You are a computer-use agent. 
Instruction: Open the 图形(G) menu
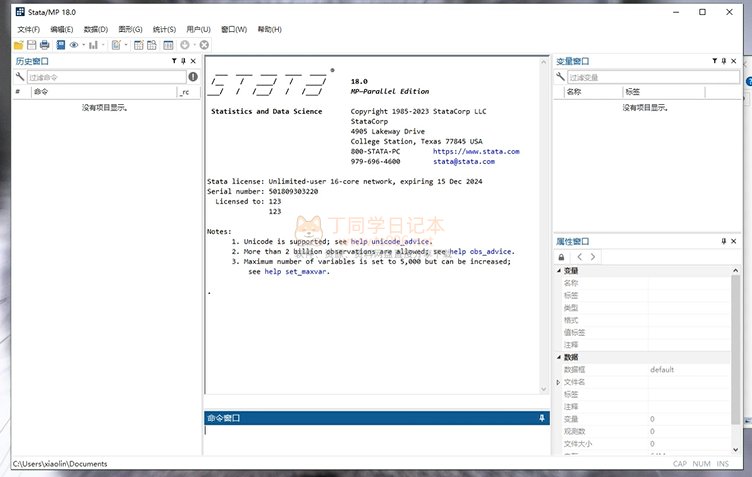[130, 29]
